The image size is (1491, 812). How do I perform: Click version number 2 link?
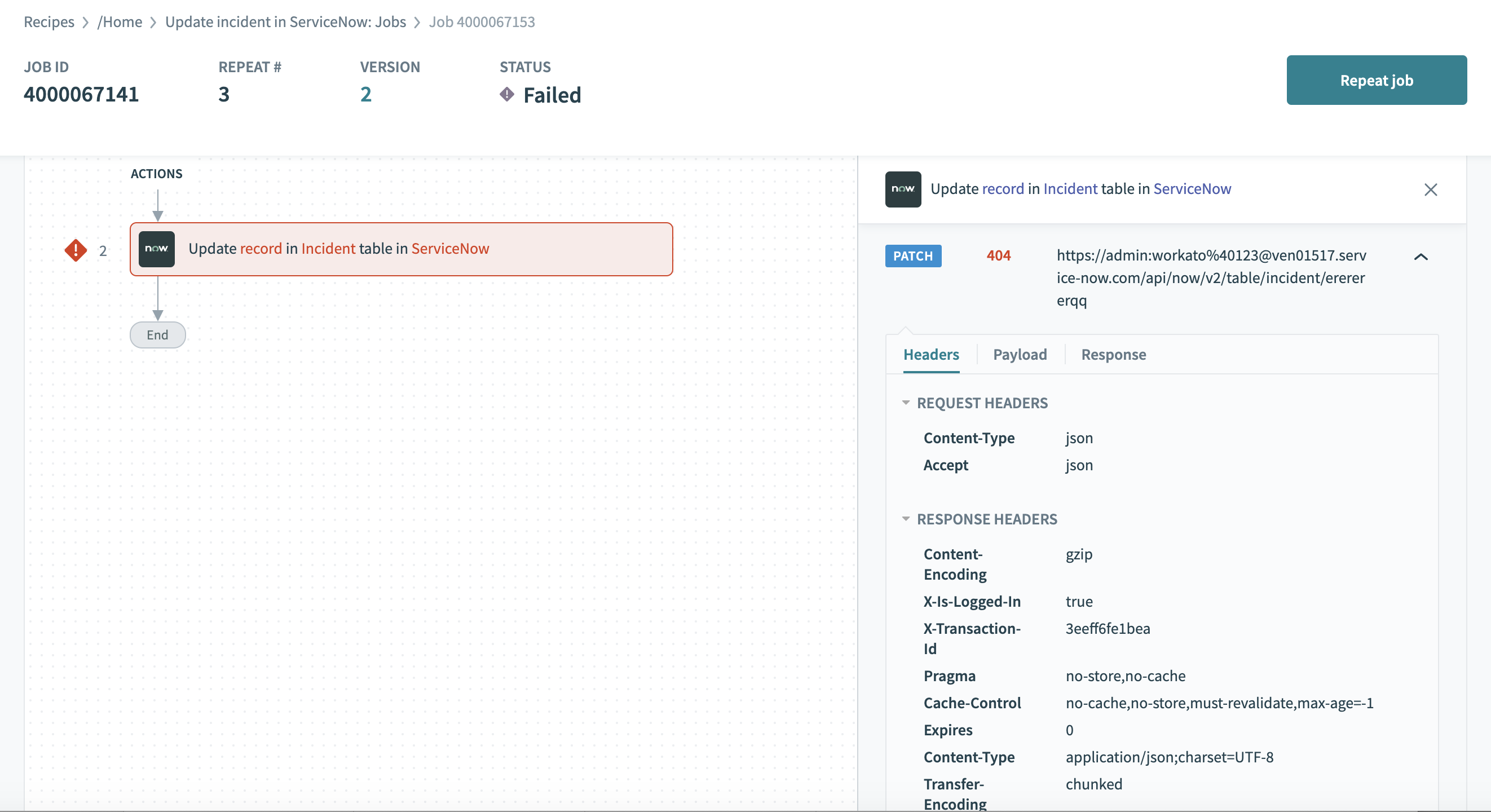tap(365, 94)
